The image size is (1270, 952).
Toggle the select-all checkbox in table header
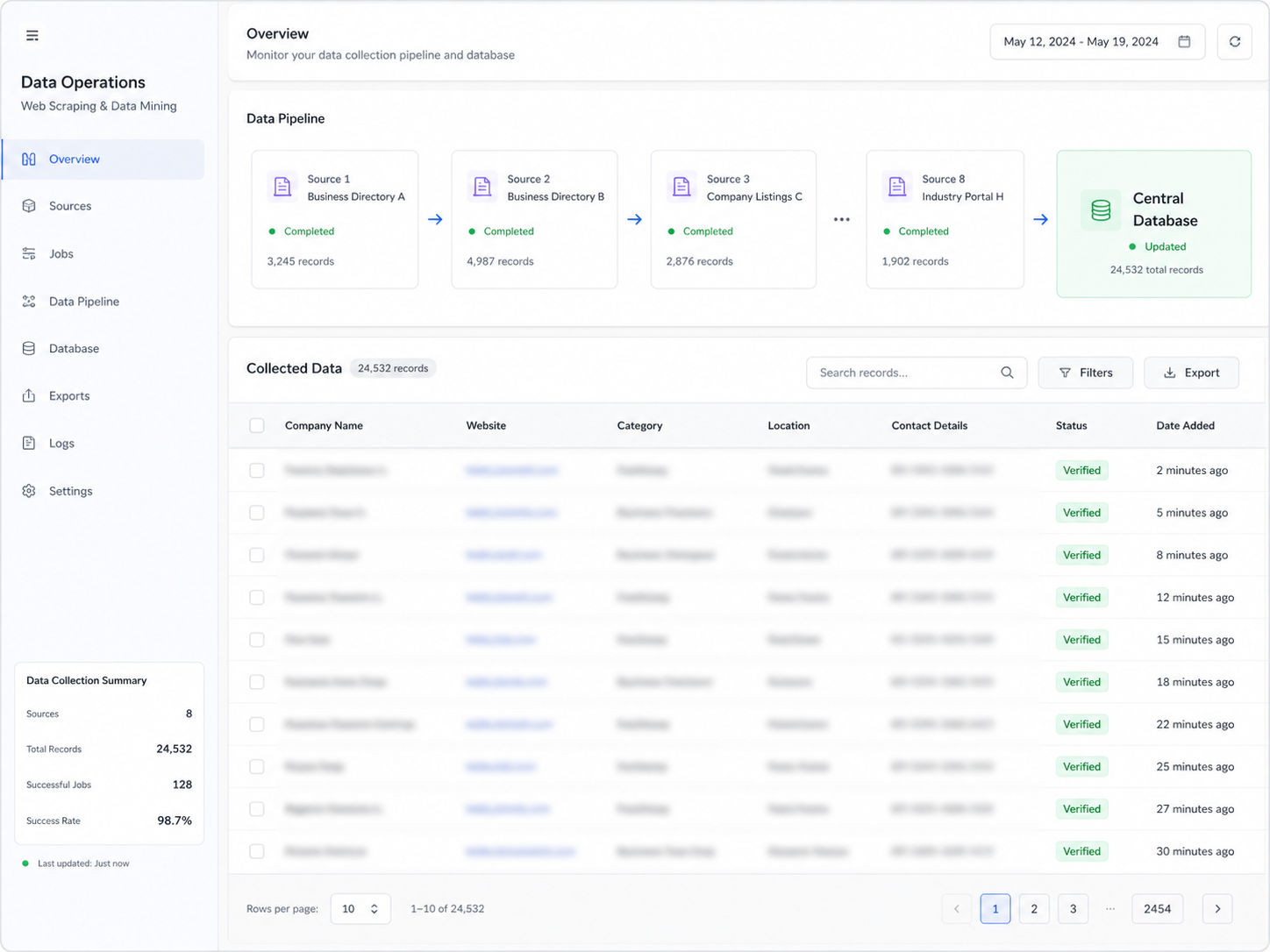click(x=257, y=425)
